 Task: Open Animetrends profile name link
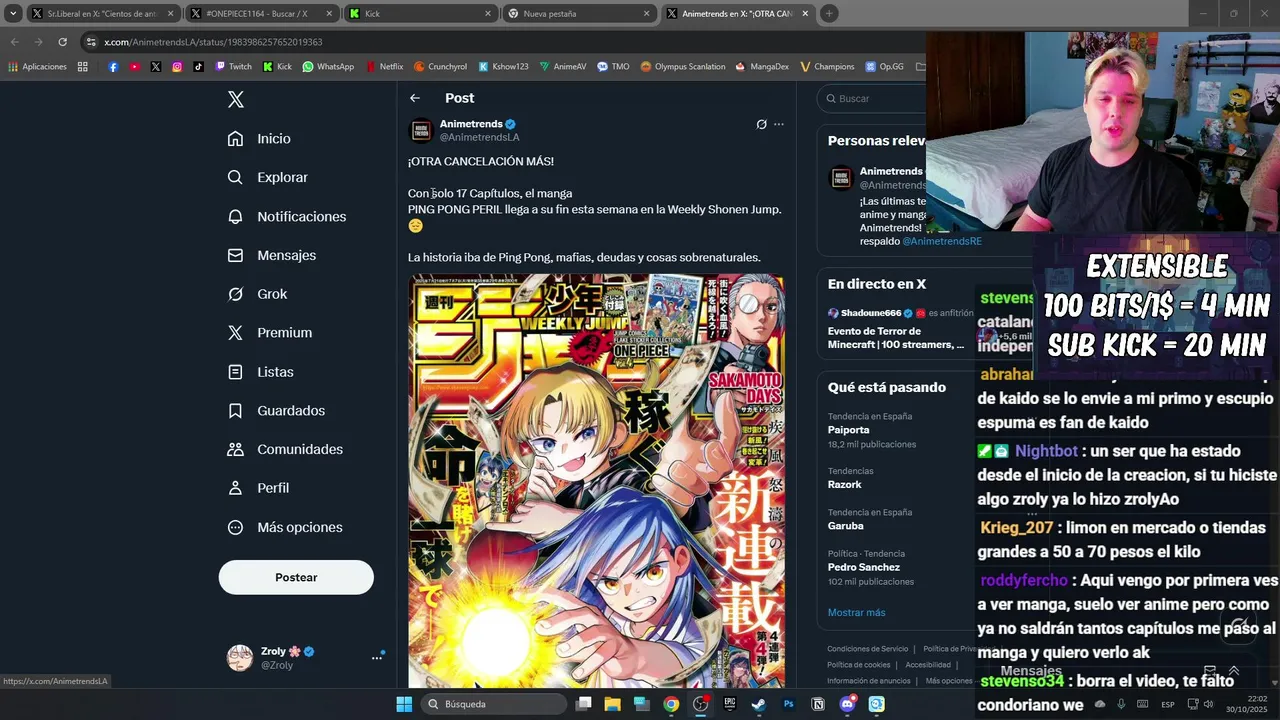point(471,124)
